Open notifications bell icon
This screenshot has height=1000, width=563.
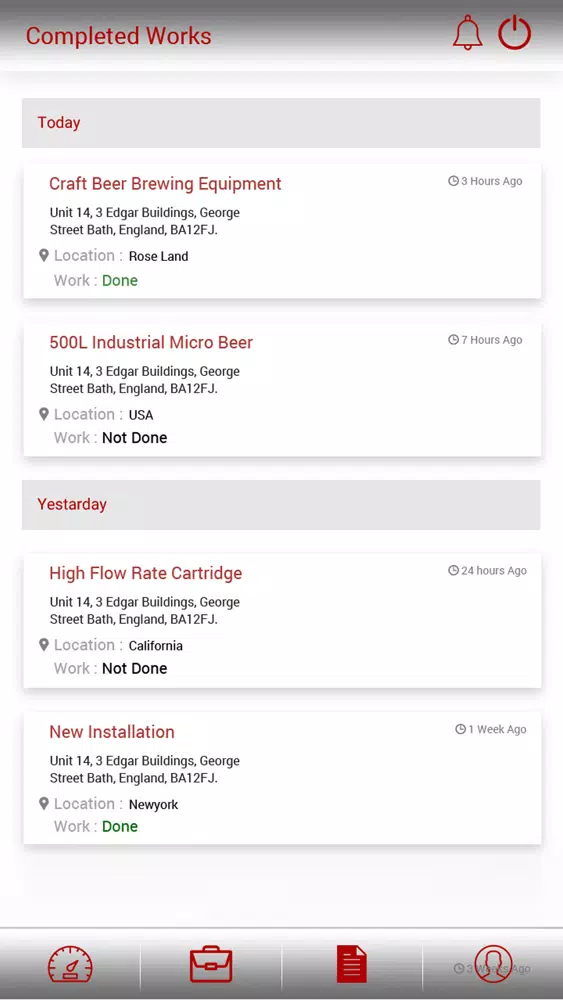point(467,33)
